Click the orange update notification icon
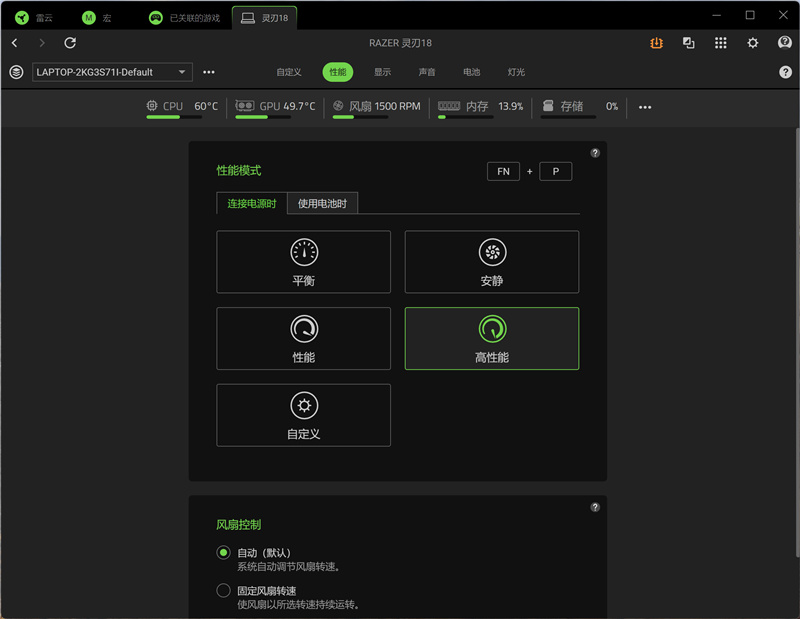Screen dimensions: 800x619 (656, 43)
